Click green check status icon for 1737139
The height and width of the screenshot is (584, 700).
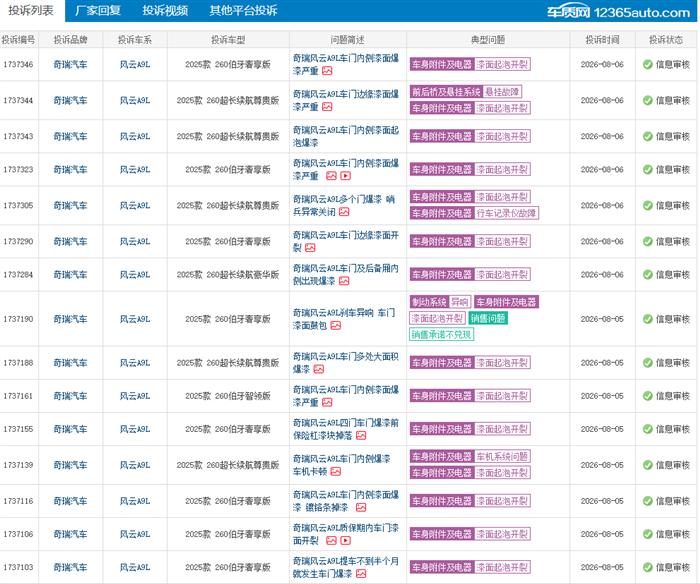point(648,465)
